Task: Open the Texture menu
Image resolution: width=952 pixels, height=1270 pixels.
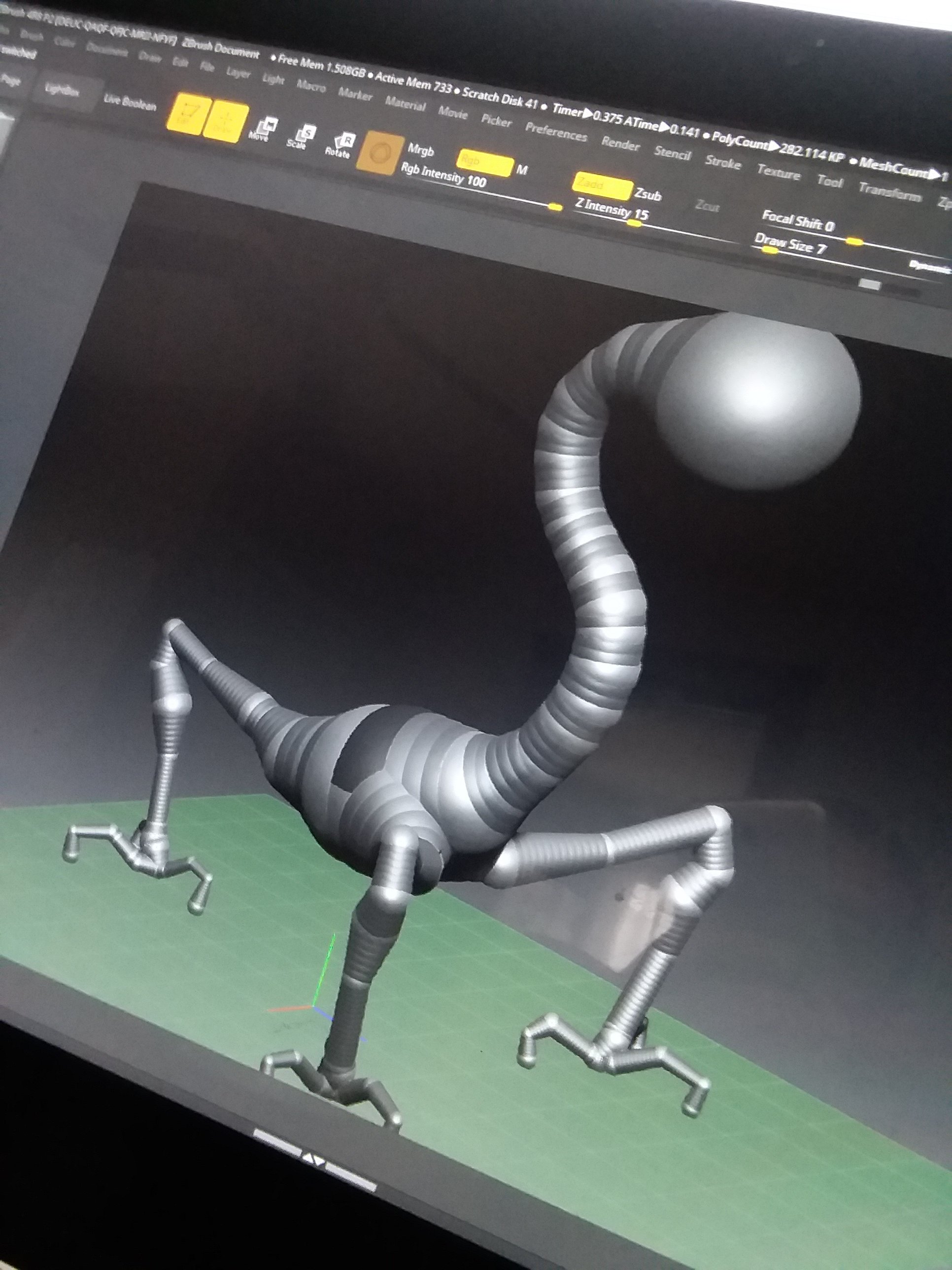Action: (779, 172)
